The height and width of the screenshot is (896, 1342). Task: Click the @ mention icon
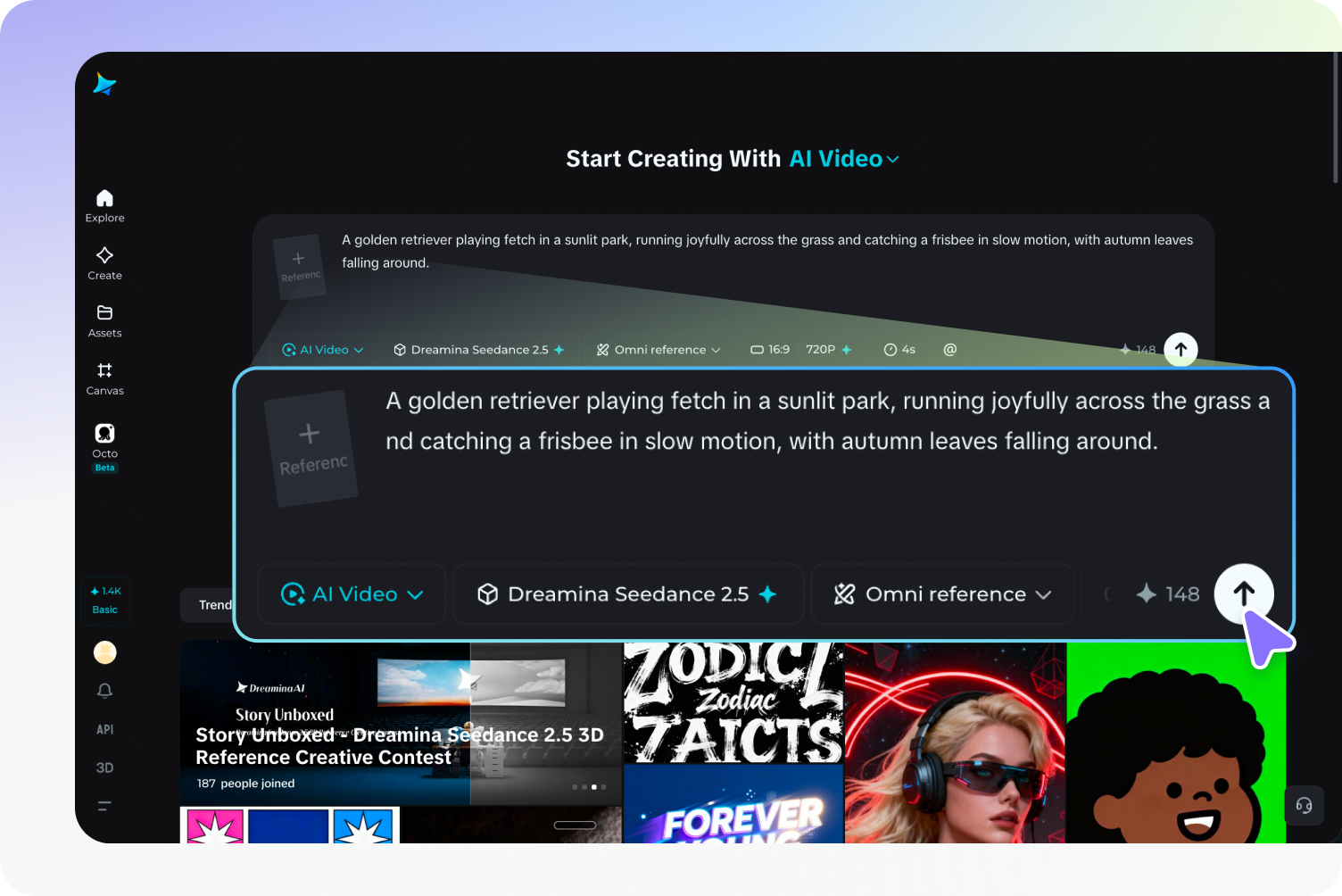pos(950,350)
